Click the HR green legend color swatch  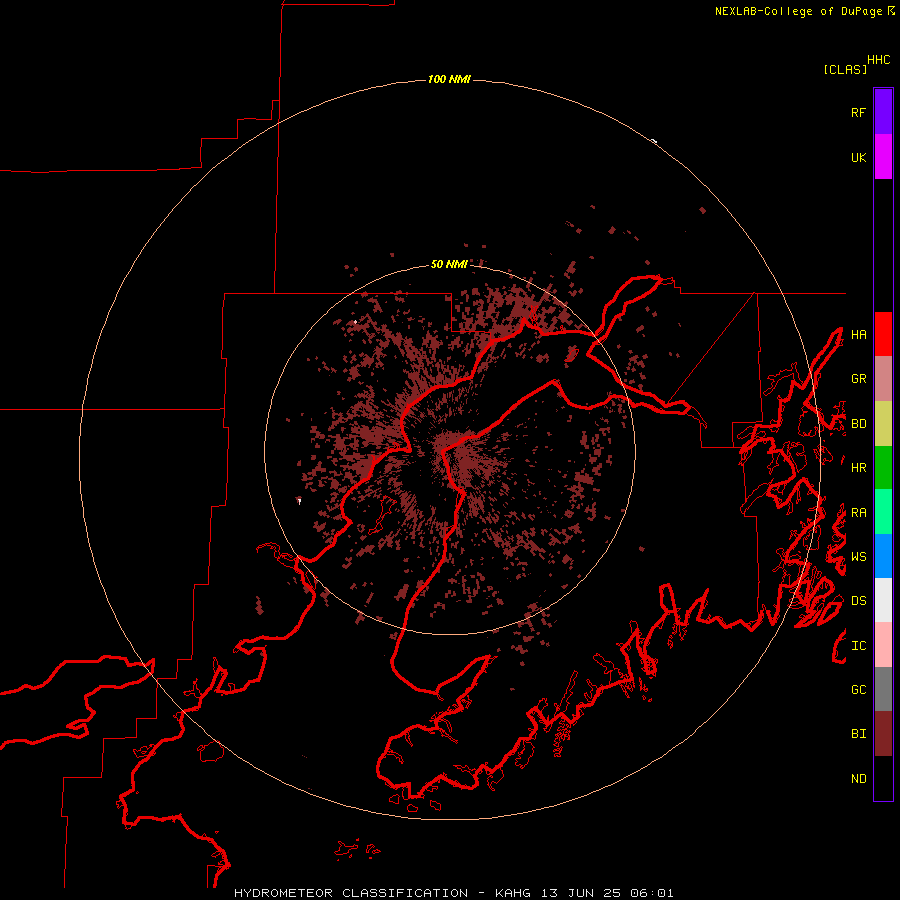click(883, 468)
